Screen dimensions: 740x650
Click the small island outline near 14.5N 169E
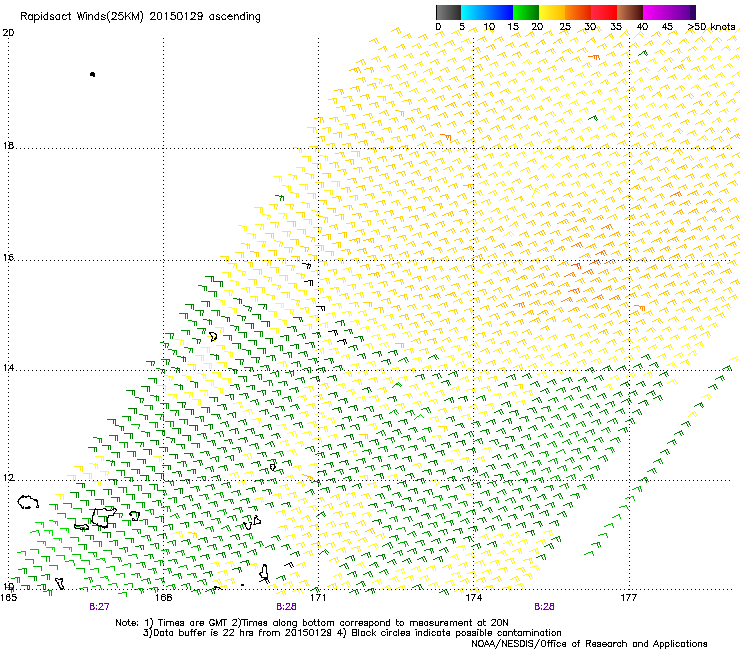point(213,337)
